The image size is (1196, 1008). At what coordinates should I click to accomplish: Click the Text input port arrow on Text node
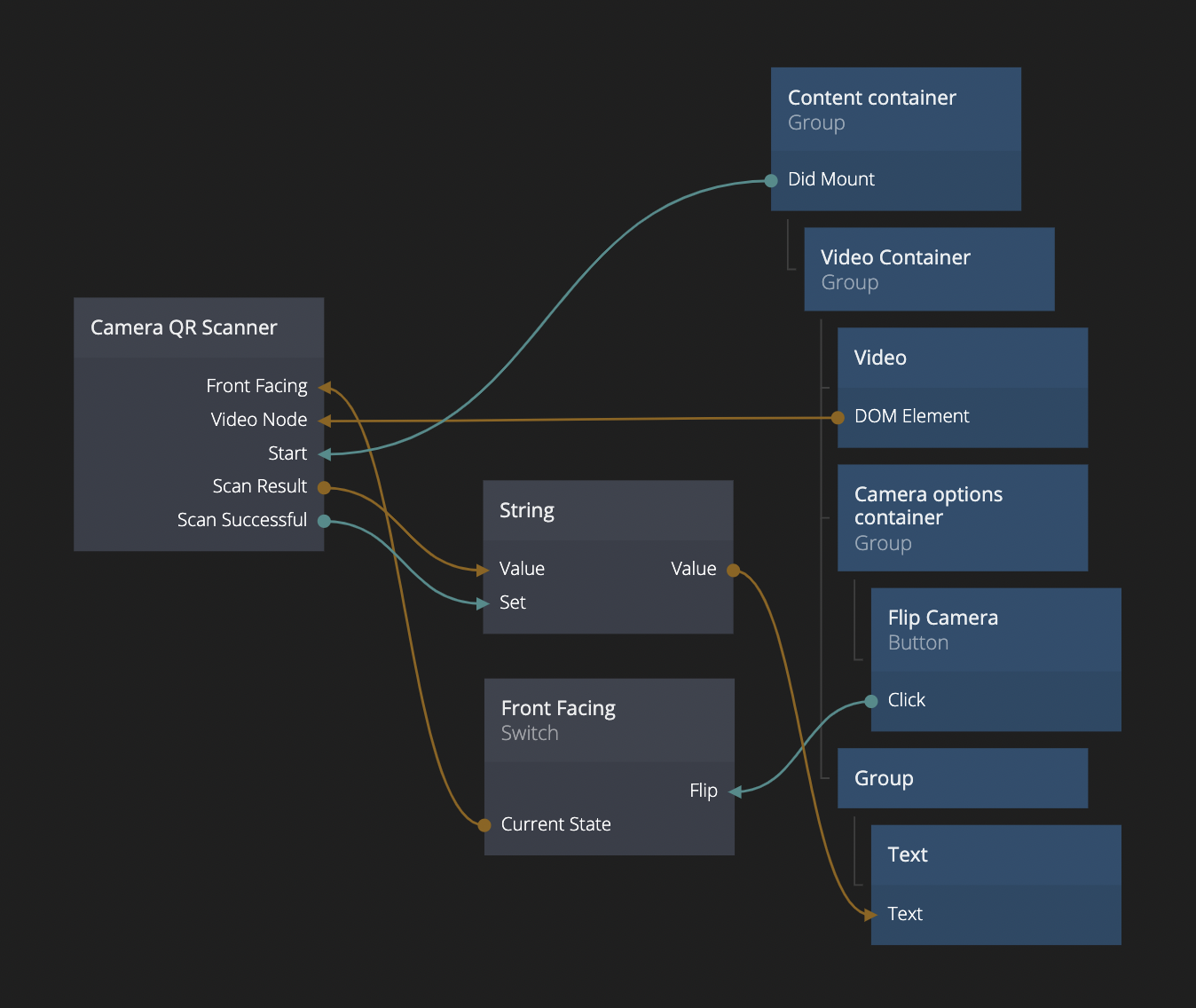click(870, 915)
